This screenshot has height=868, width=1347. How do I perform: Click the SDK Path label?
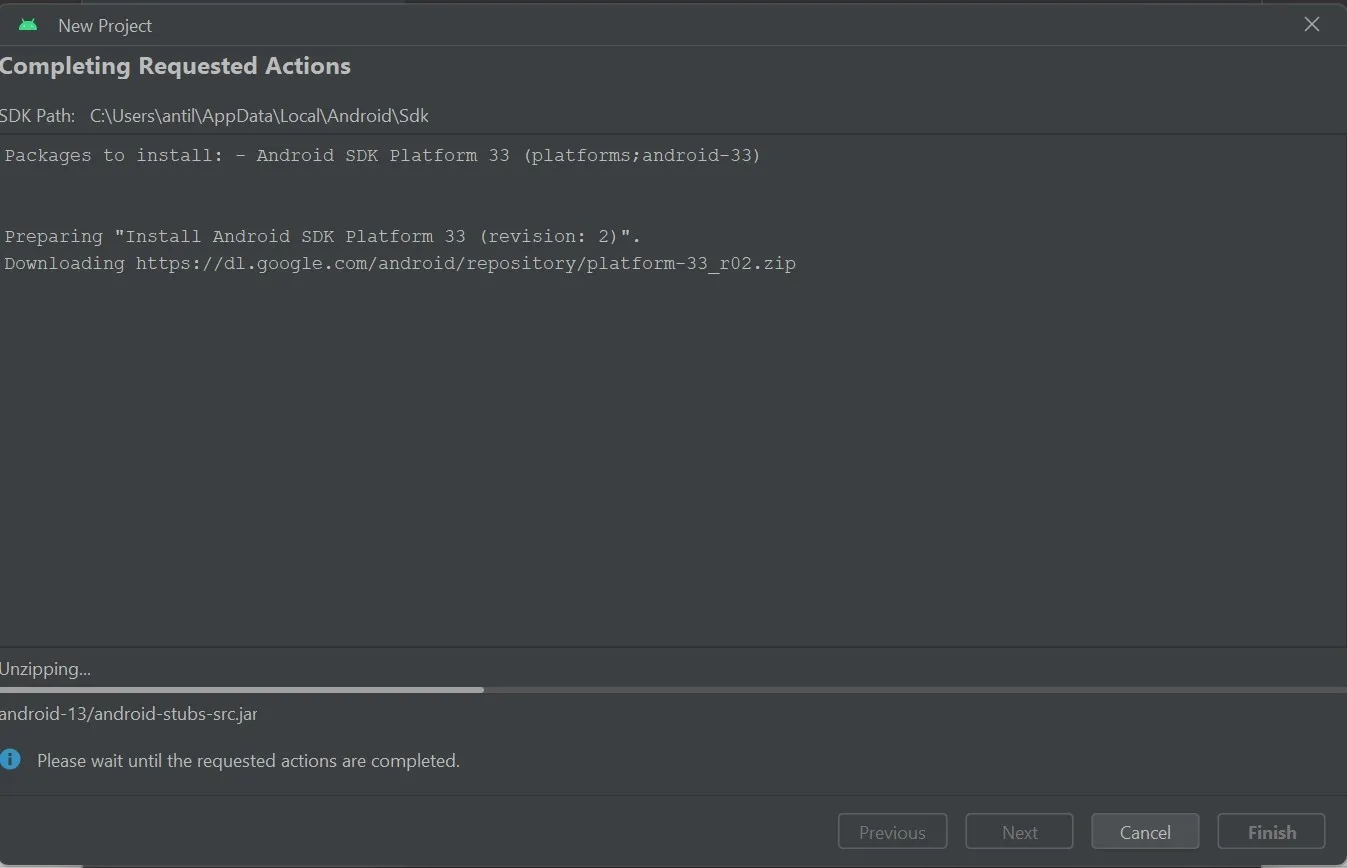click(37, 116)
